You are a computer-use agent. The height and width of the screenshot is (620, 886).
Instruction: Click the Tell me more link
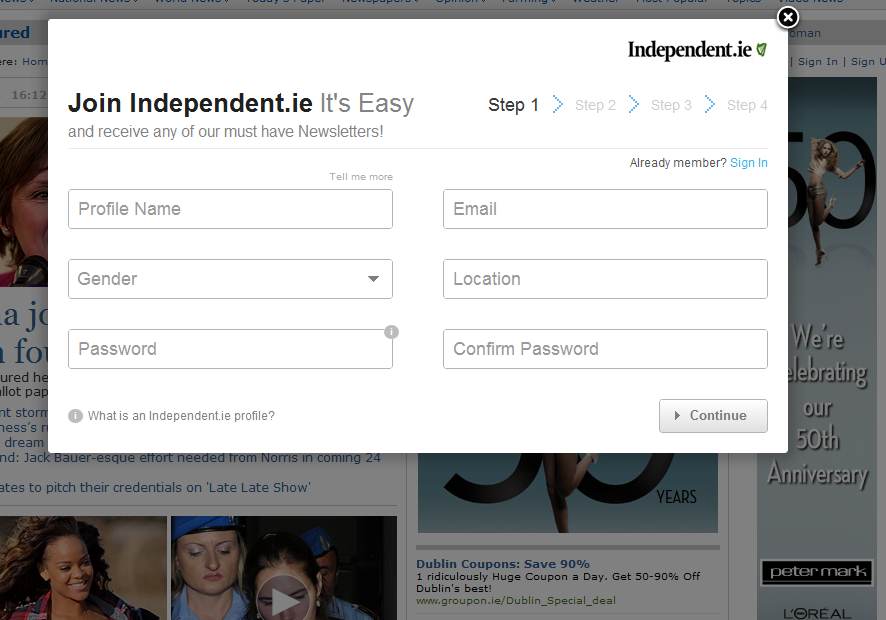pyautogui.click(x=361, y=177)
